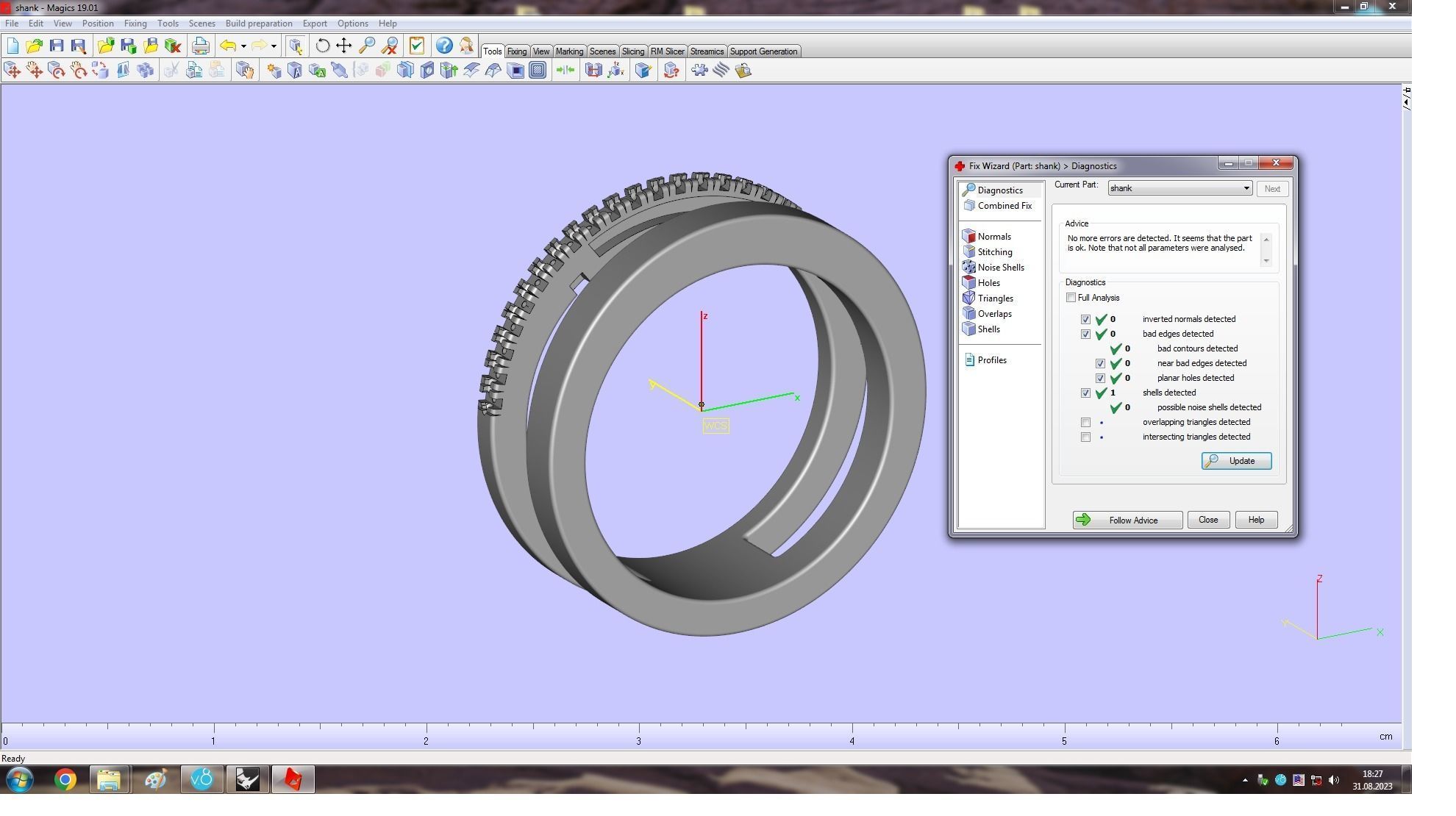The height and width of the screenshot is (816, 1456).
Task: Uncheck the inverted normals detected checkbox
Action: [x=1086, y=320]
